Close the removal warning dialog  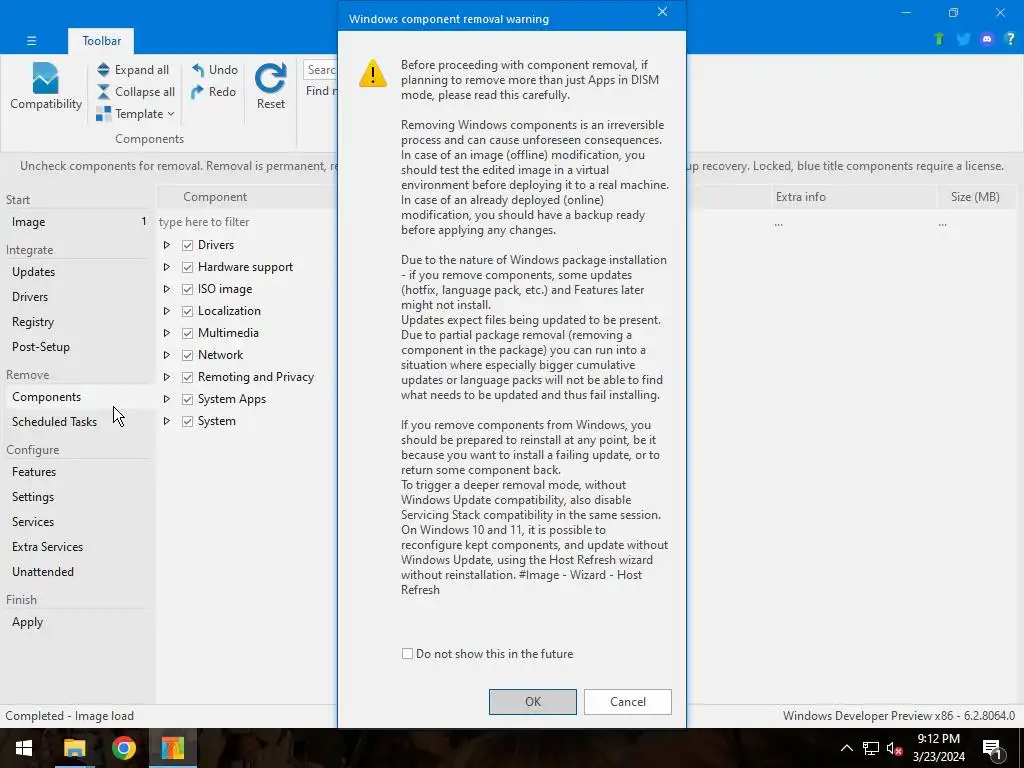click(662, 12)
